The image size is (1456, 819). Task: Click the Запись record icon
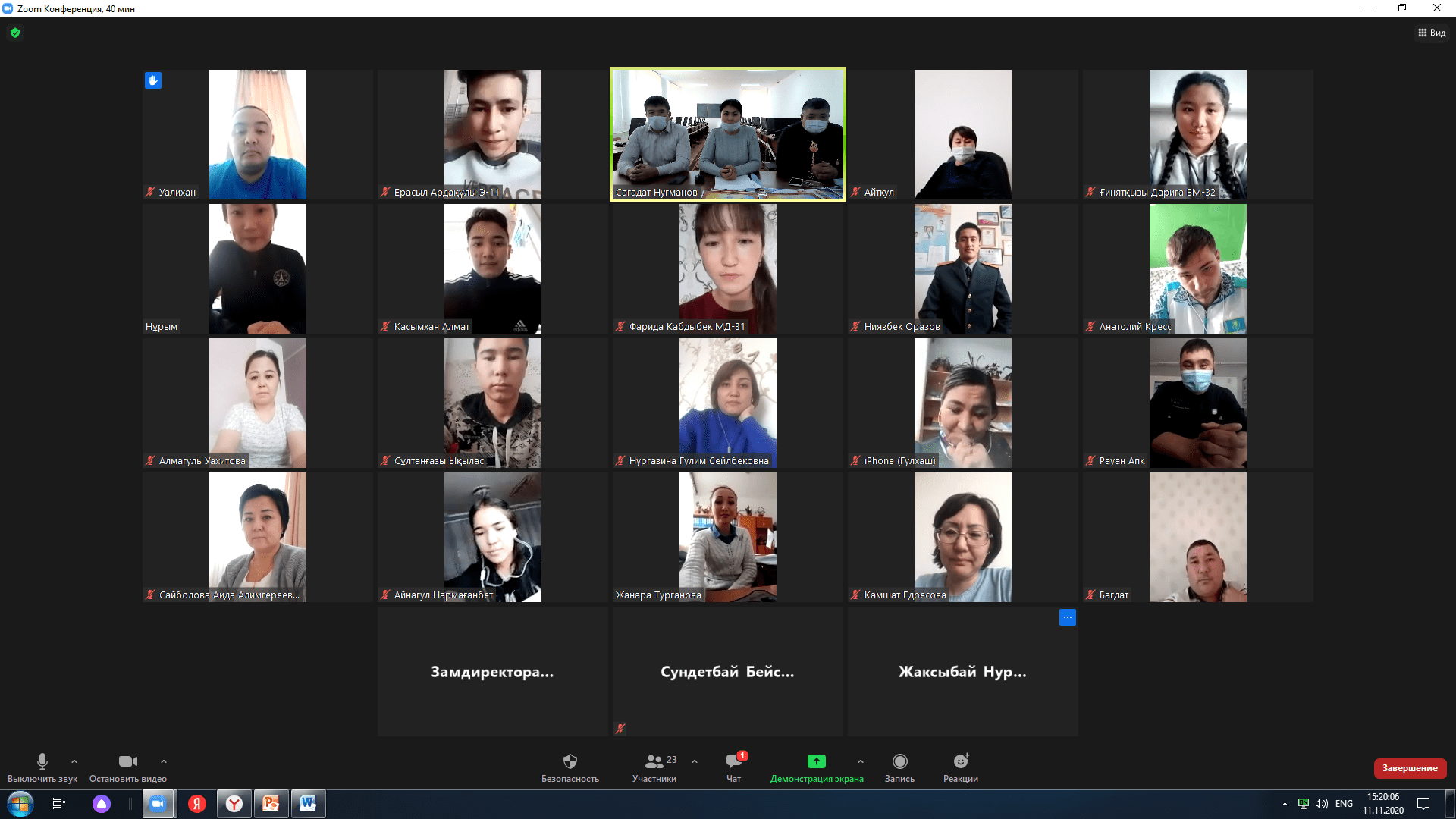(899, 761)
